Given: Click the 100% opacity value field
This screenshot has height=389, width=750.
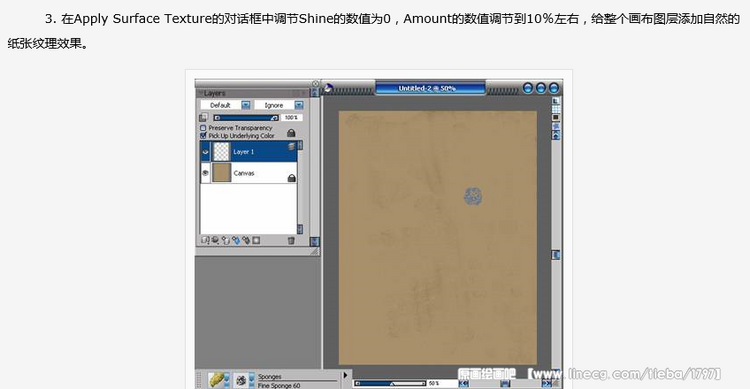Looking at the screenshot, I should (x=291, y=117).
